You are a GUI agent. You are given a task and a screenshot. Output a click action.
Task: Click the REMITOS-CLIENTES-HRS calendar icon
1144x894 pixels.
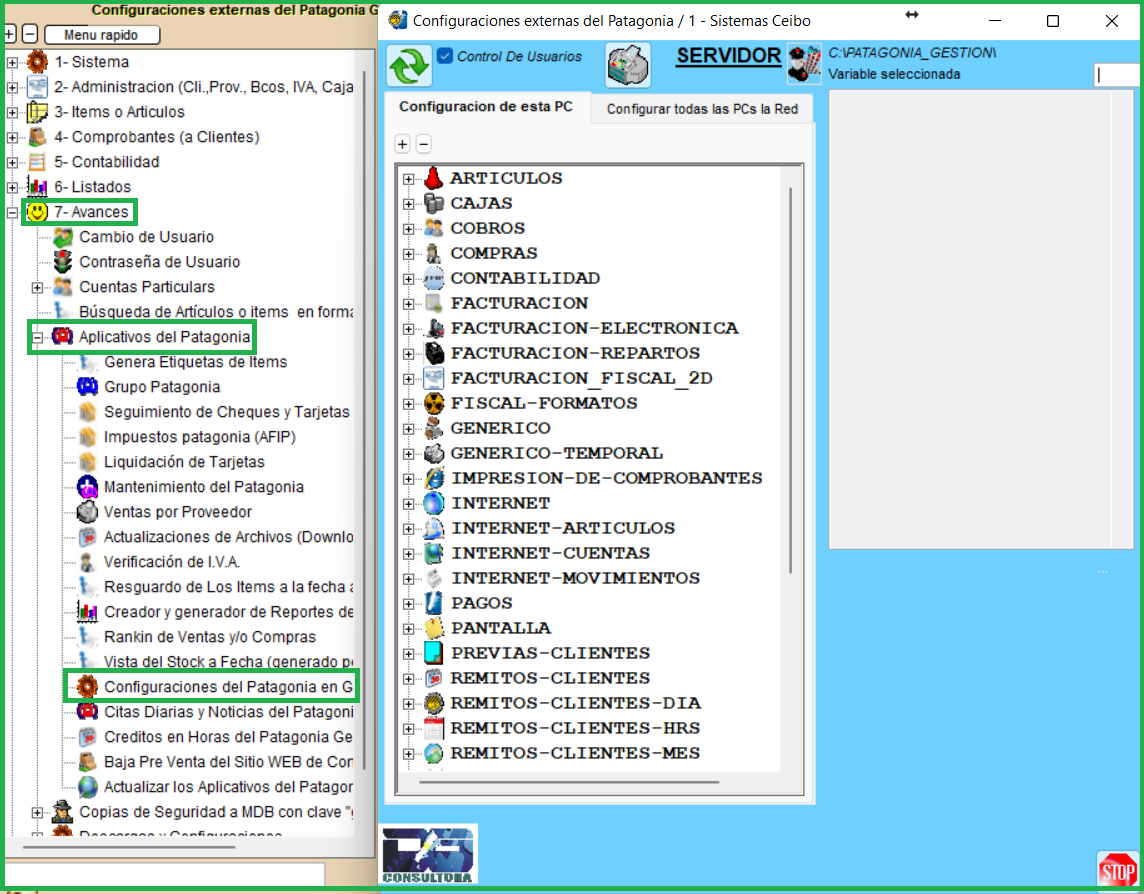click(434, 728)
